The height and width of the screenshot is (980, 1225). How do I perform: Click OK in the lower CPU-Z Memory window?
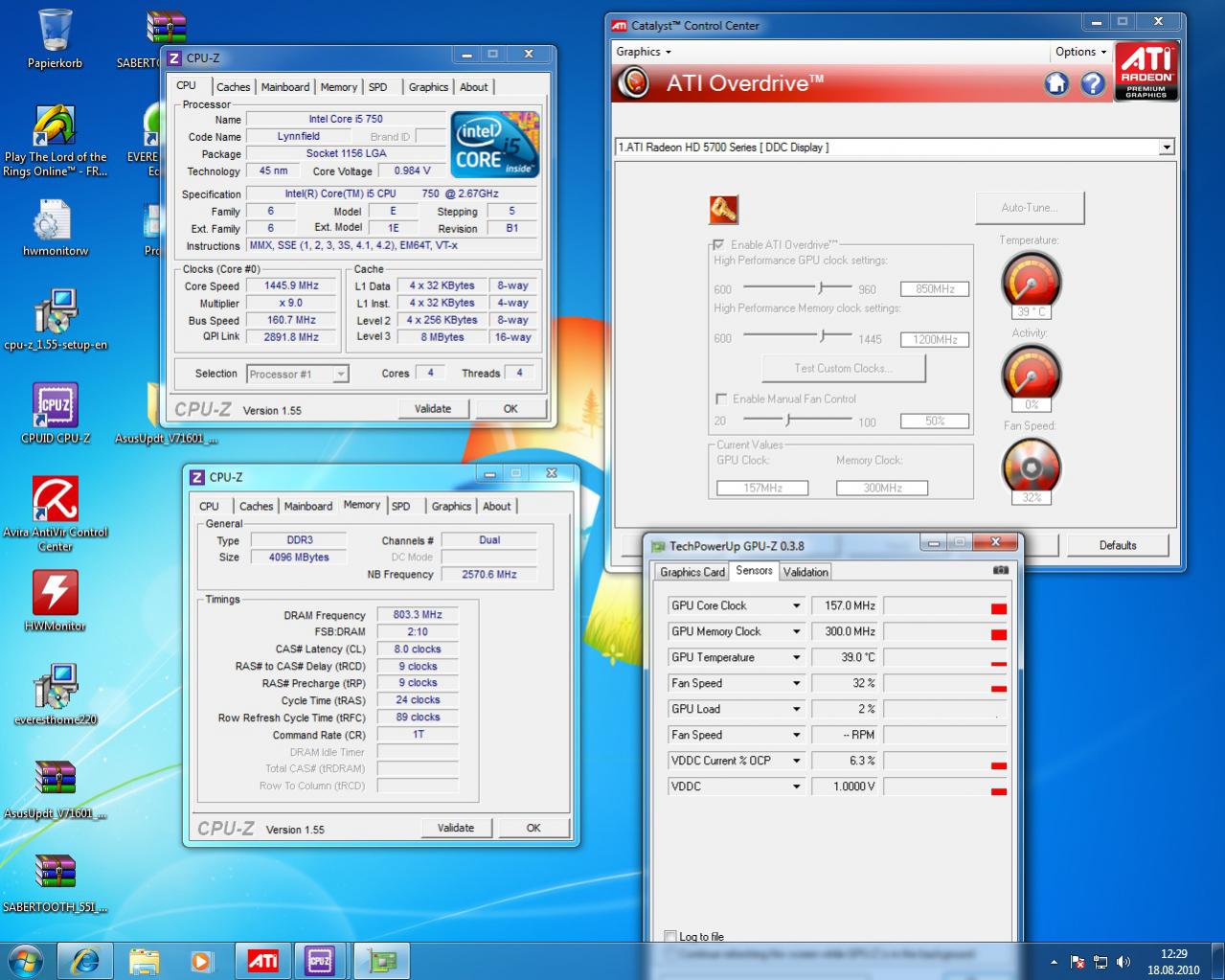[533, 829]
